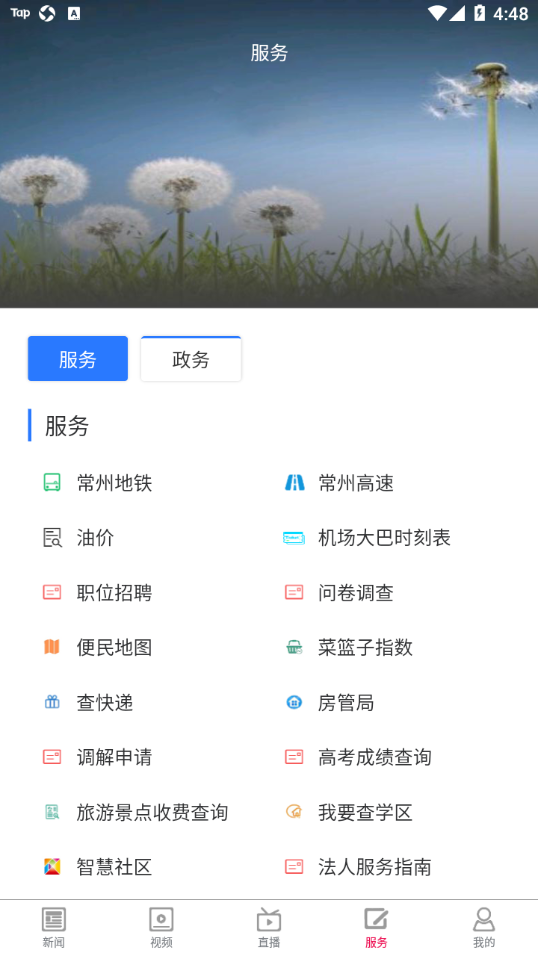538x956 pixels.
Task: Select 智慧社区 label
Action: click(x=114, y=866)
